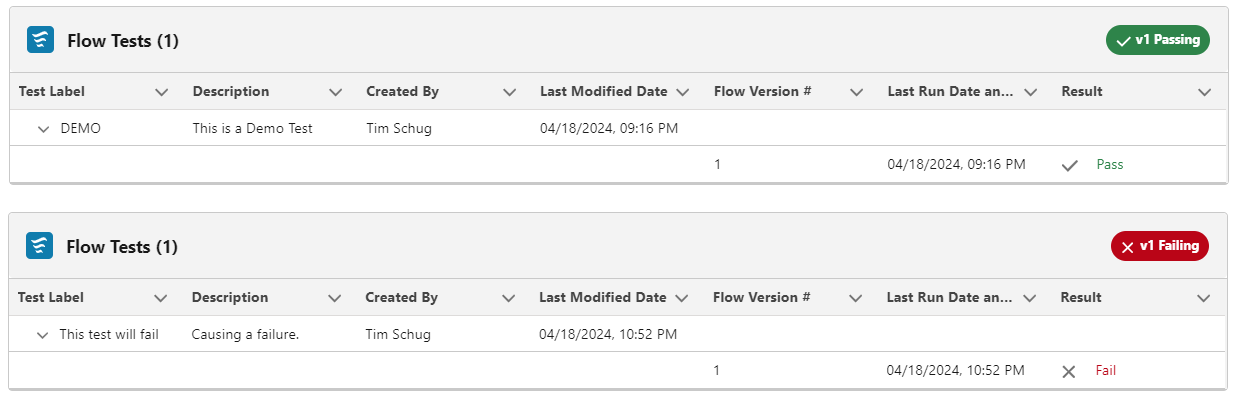Open the Last Modified Date column menu in the top table
Viewport: 1237px width, 398px height.
[683, 92]
